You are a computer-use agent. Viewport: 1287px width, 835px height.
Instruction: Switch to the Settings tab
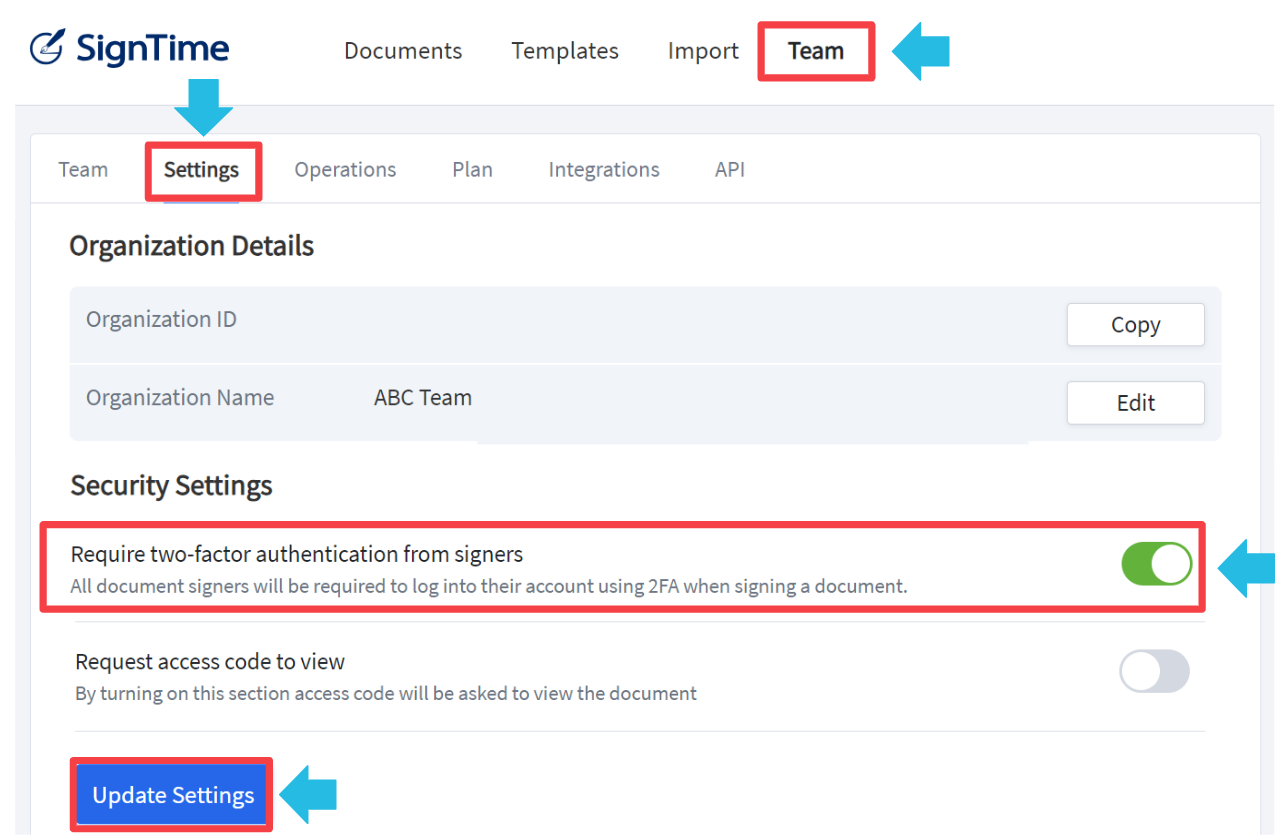[x=201, y=170]
